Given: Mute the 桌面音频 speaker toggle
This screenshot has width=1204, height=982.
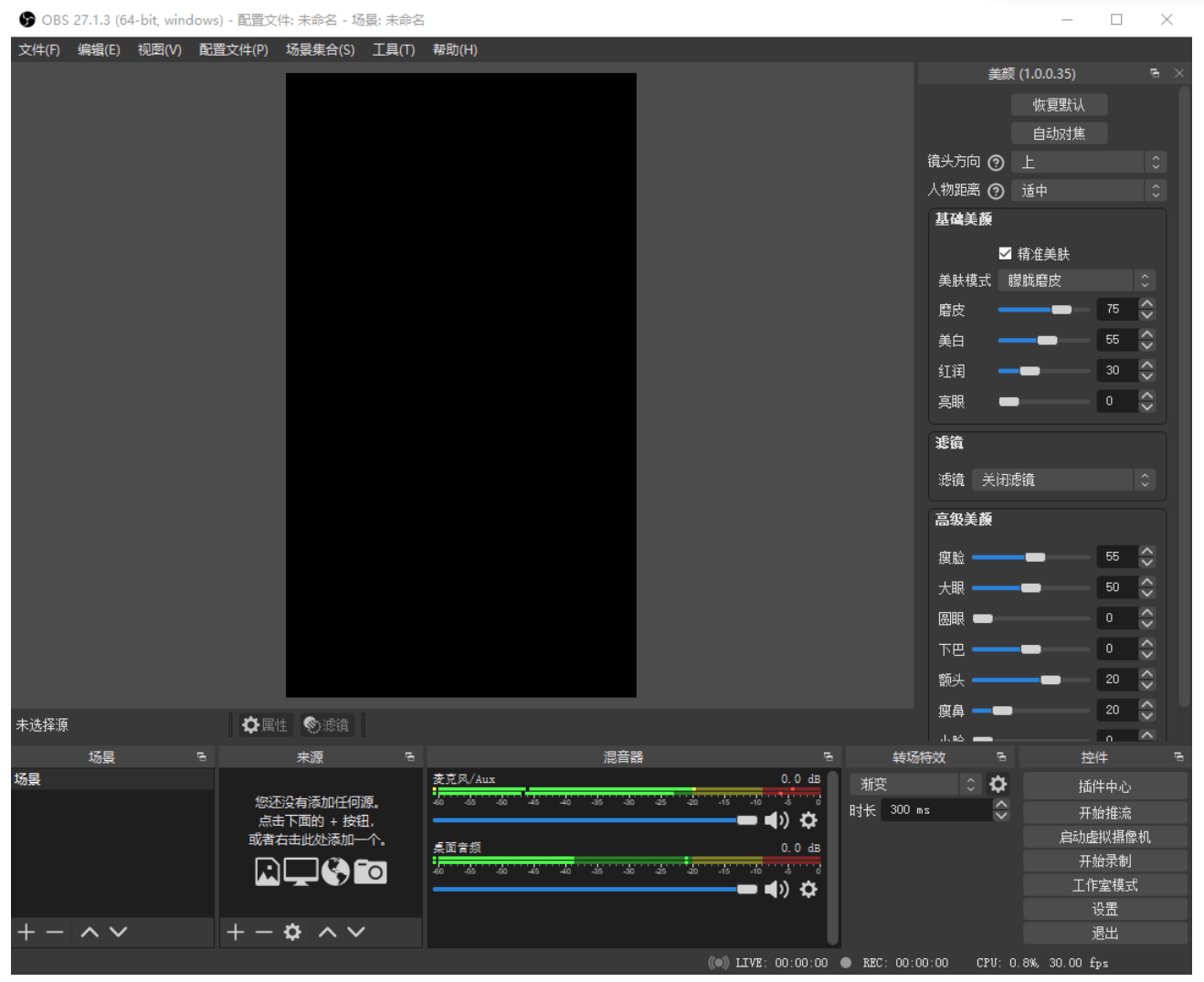Looking at the screenshot, I should (x=776, y=889).
